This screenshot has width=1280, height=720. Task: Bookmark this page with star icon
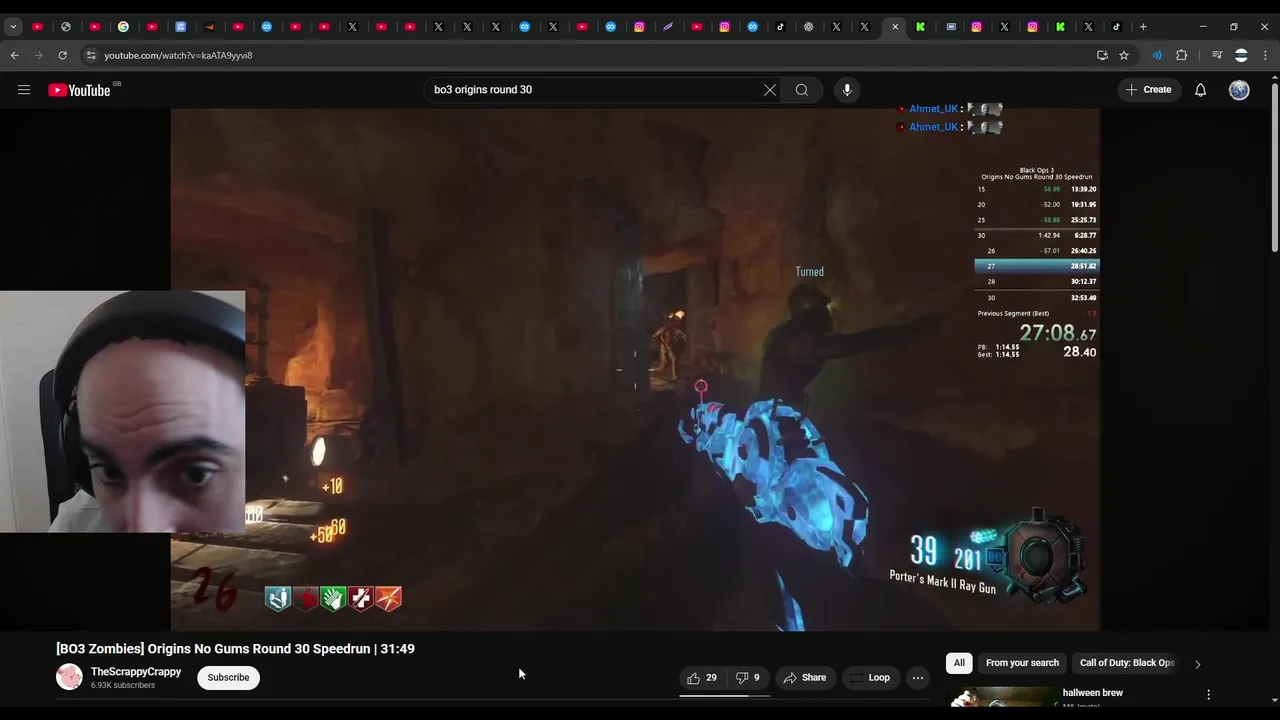click(1124, 56)
